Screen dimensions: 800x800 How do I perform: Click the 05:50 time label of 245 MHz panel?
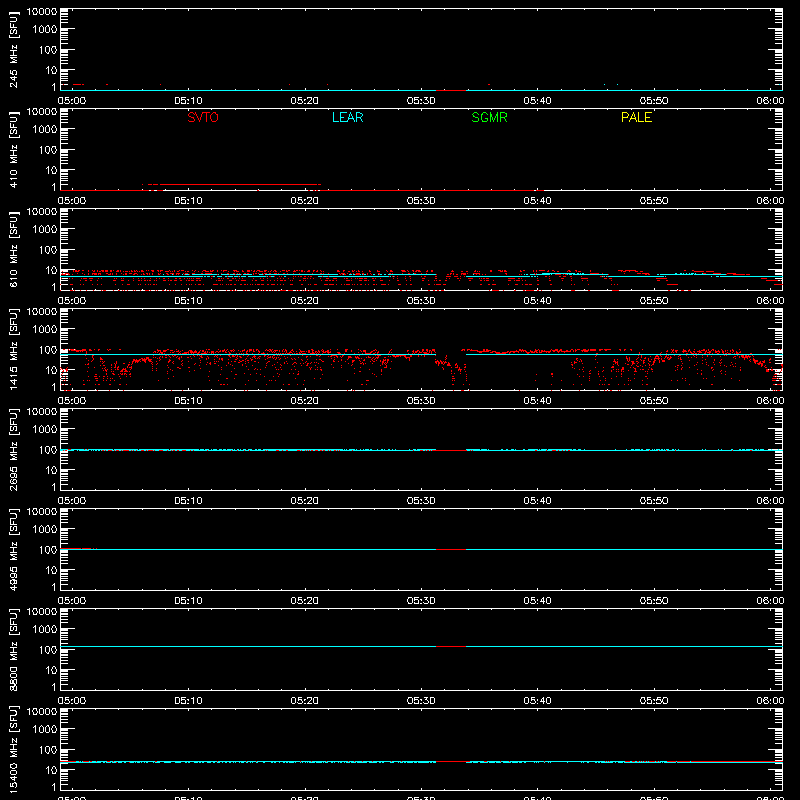pos(654,101)
